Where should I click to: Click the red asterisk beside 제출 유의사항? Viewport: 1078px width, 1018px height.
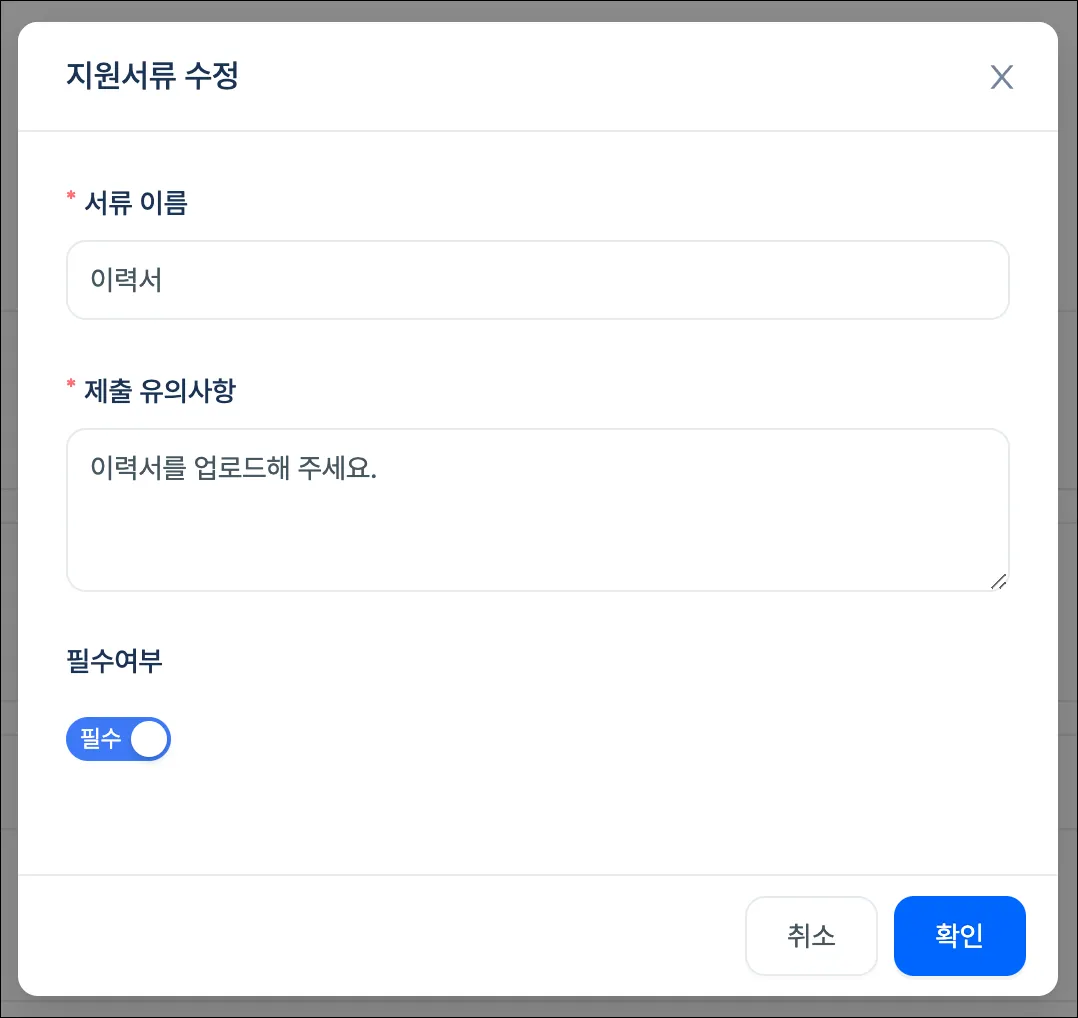pyautogui.click(x=71, y=385)
